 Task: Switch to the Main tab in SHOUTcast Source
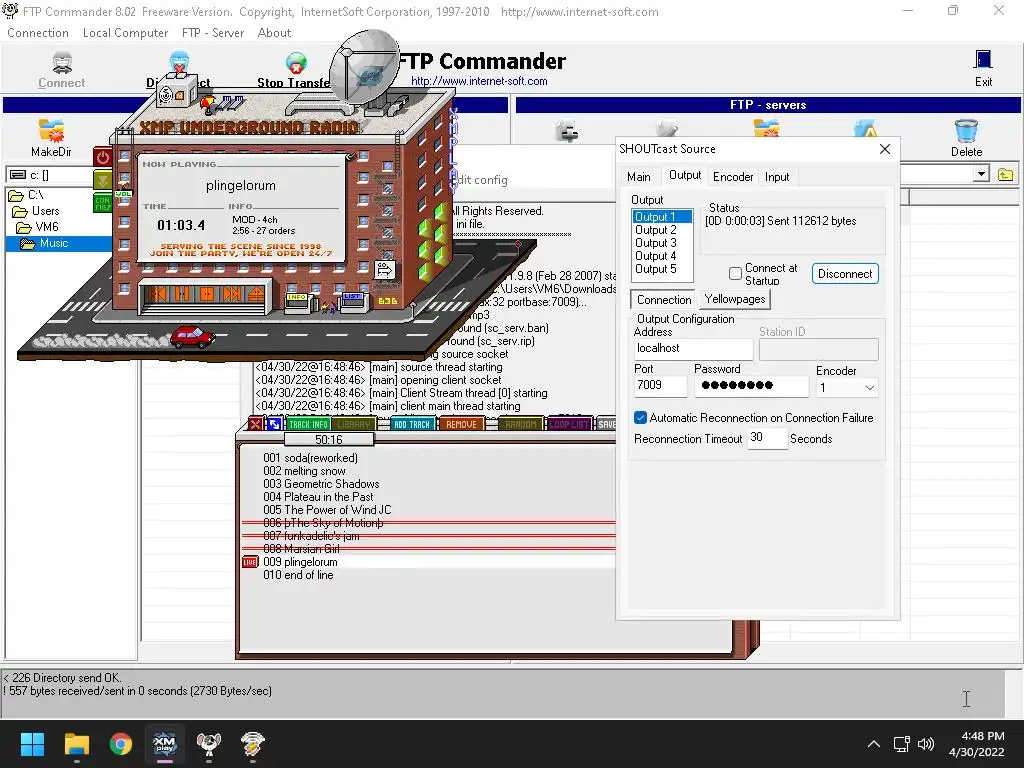point(639,177)
